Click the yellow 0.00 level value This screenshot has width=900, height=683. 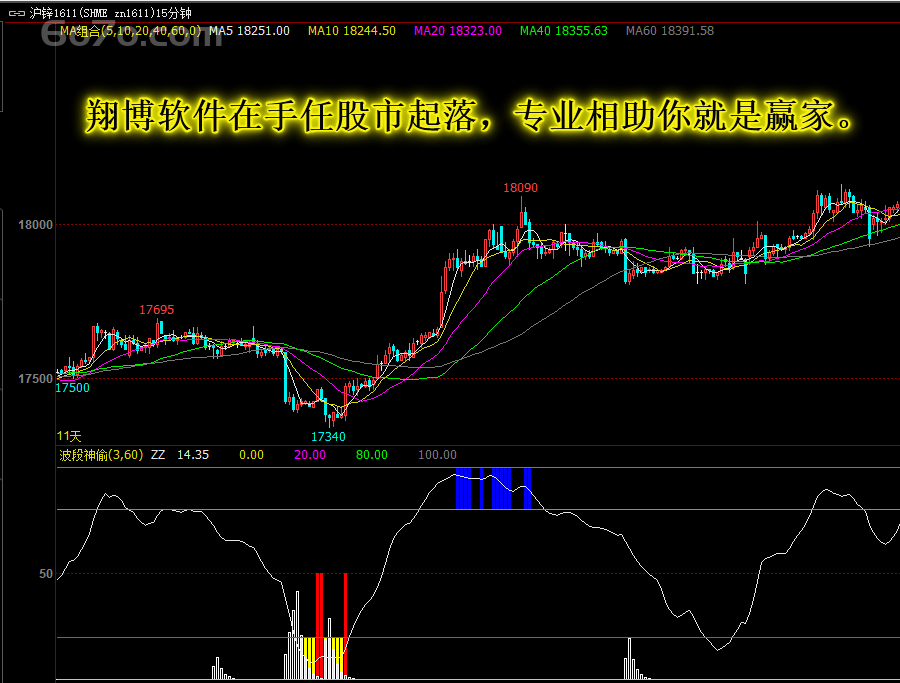251,455
